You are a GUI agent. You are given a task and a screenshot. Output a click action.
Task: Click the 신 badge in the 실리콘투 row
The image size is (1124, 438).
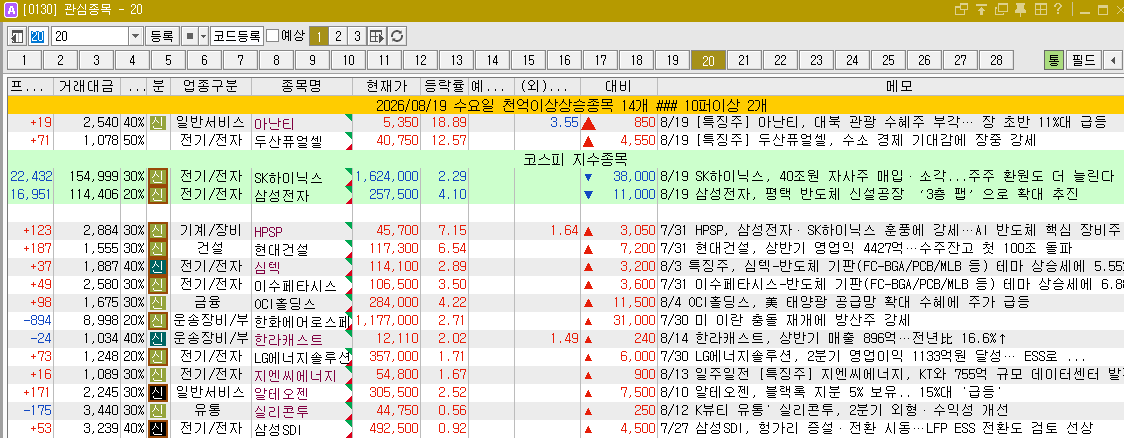(158, 411)
